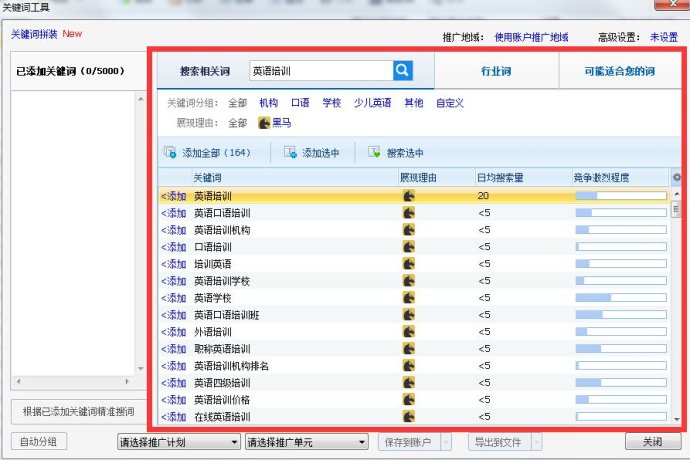Filter keyword group by 机构
The image size is (690, 460).
tap(268, 103)
